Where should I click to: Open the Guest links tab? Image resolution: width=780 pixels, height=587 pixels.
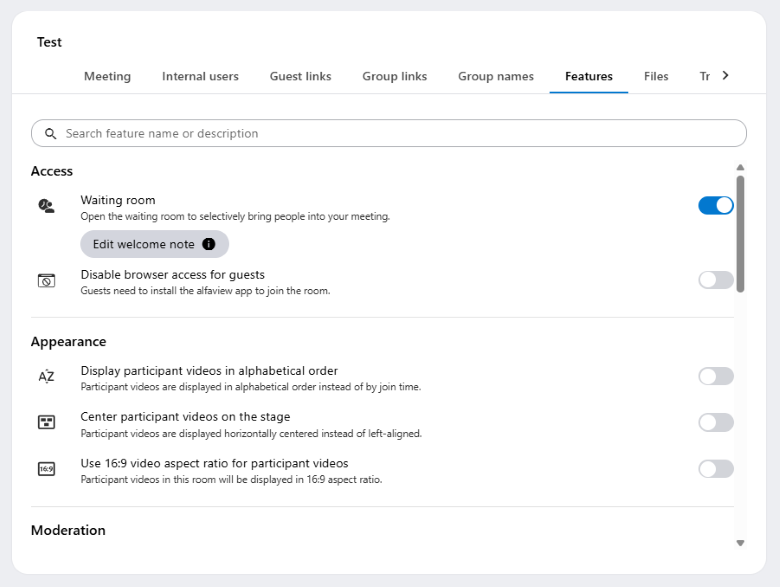300,76
